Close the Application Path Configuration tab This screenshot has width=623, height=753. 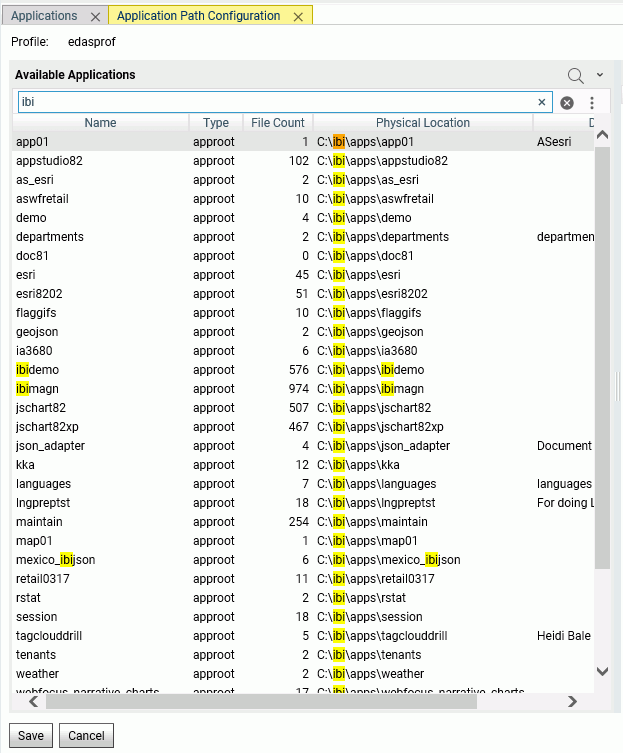(x=298, y=17)
